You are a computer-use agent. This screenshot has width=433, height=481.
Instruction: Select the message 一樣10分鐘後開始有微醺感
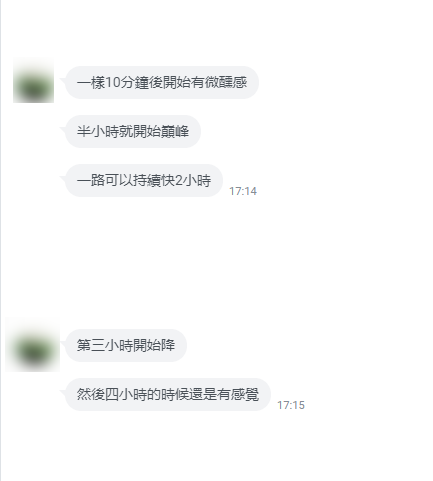point(162,82)
